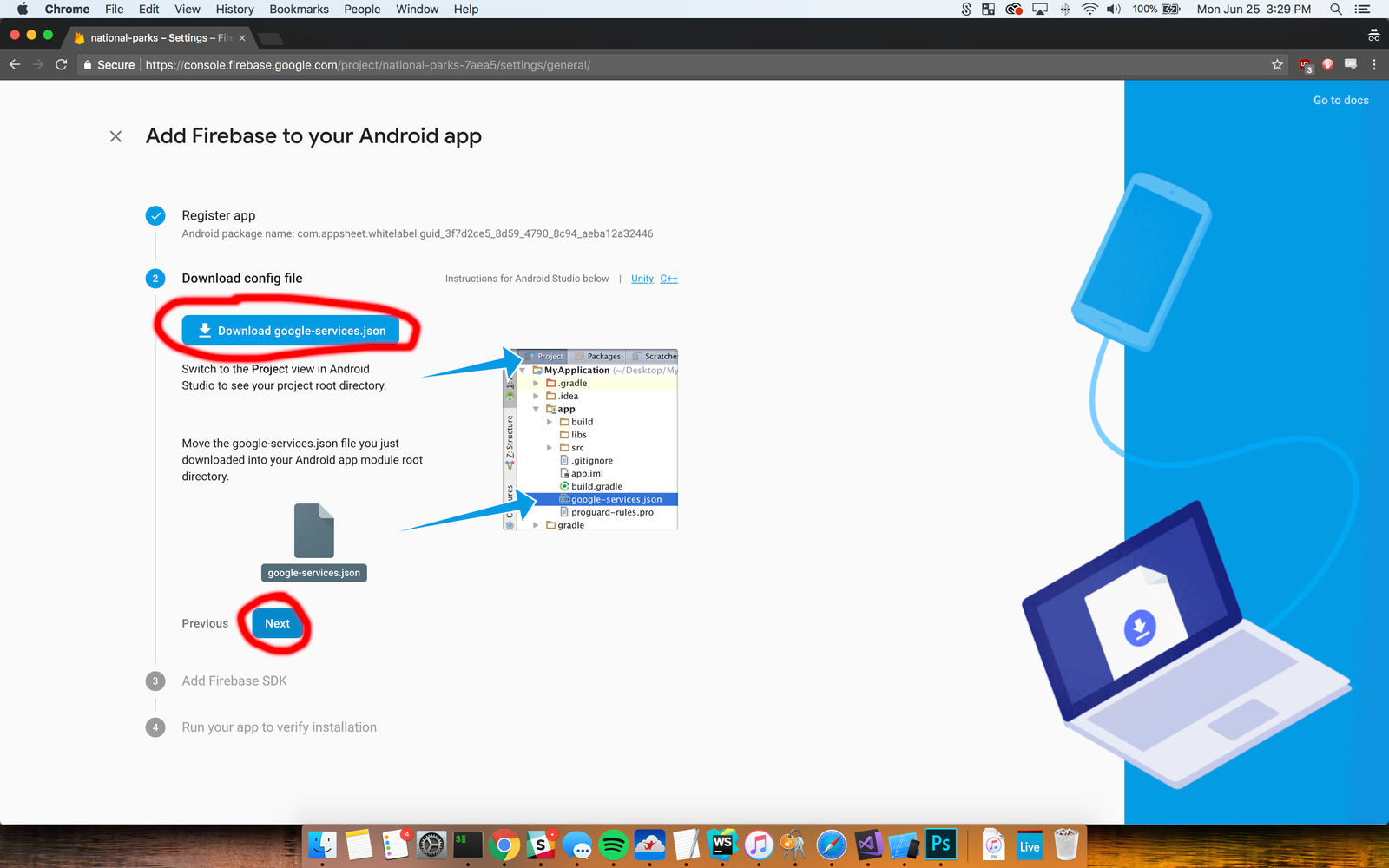Open Reminders from the Dock
The width and height of the screenshot is (1389, 868).
point(395,845)
